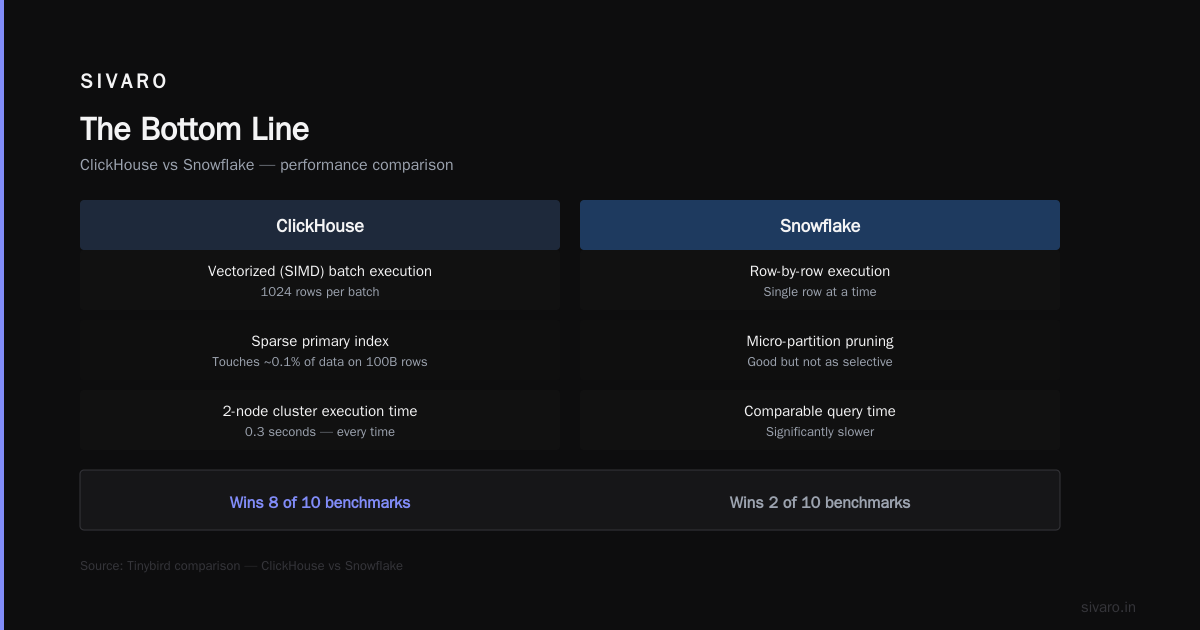Open the Sparse primary index cell
This screenshot has height=630, width=1200.
(x=320, y=350)
